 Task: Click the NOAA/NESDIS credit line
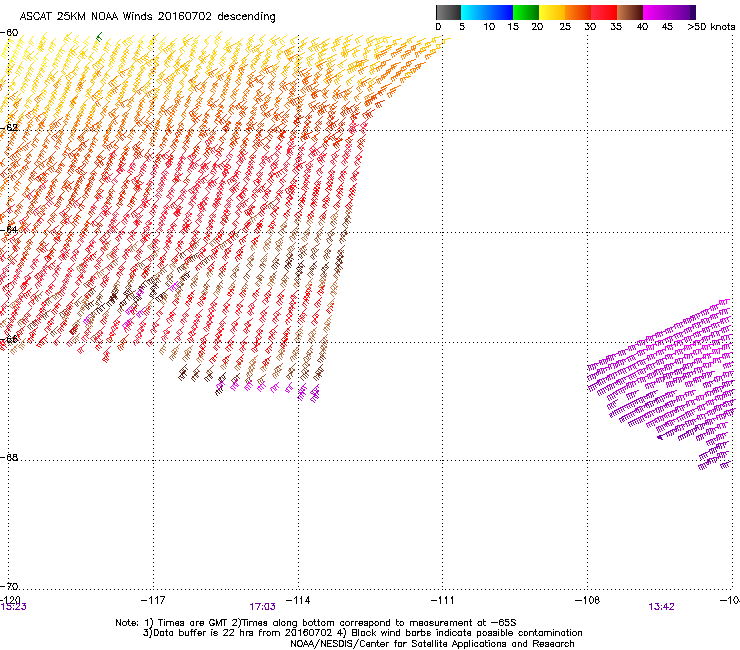point(432,643)
